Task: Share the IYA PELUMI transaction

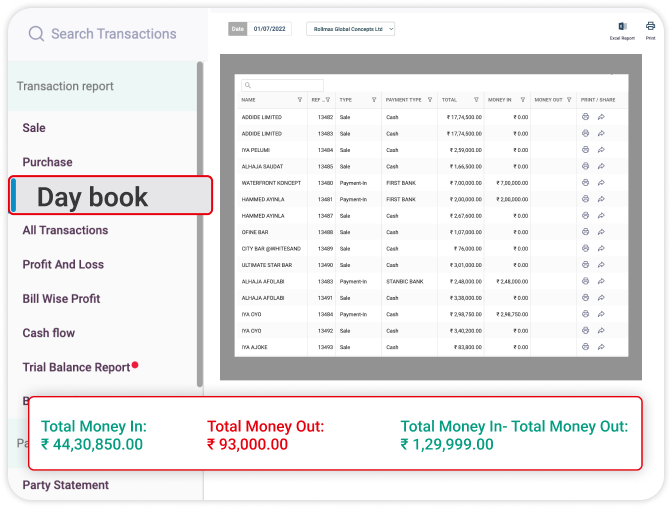Action: tap(601, 150)
